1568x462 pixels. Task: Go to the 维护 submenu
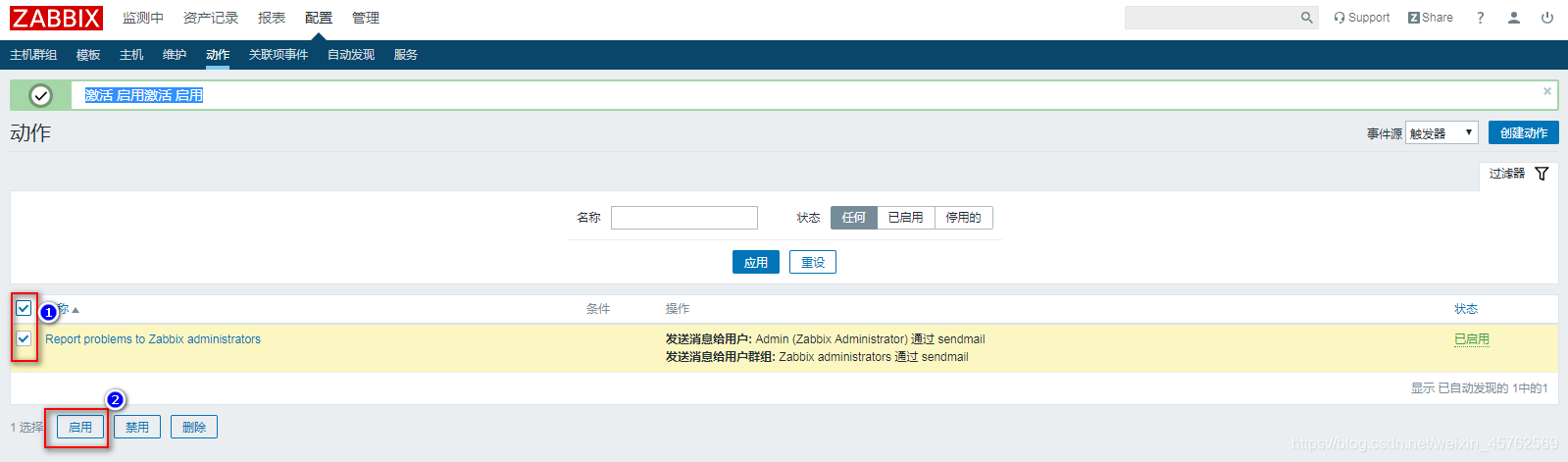pos(175,55)
